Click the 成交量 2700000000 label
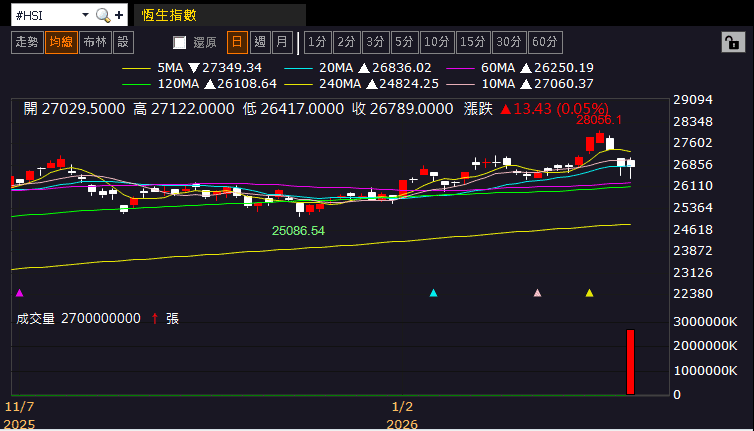The image size is (754, 431). [78, 318]
